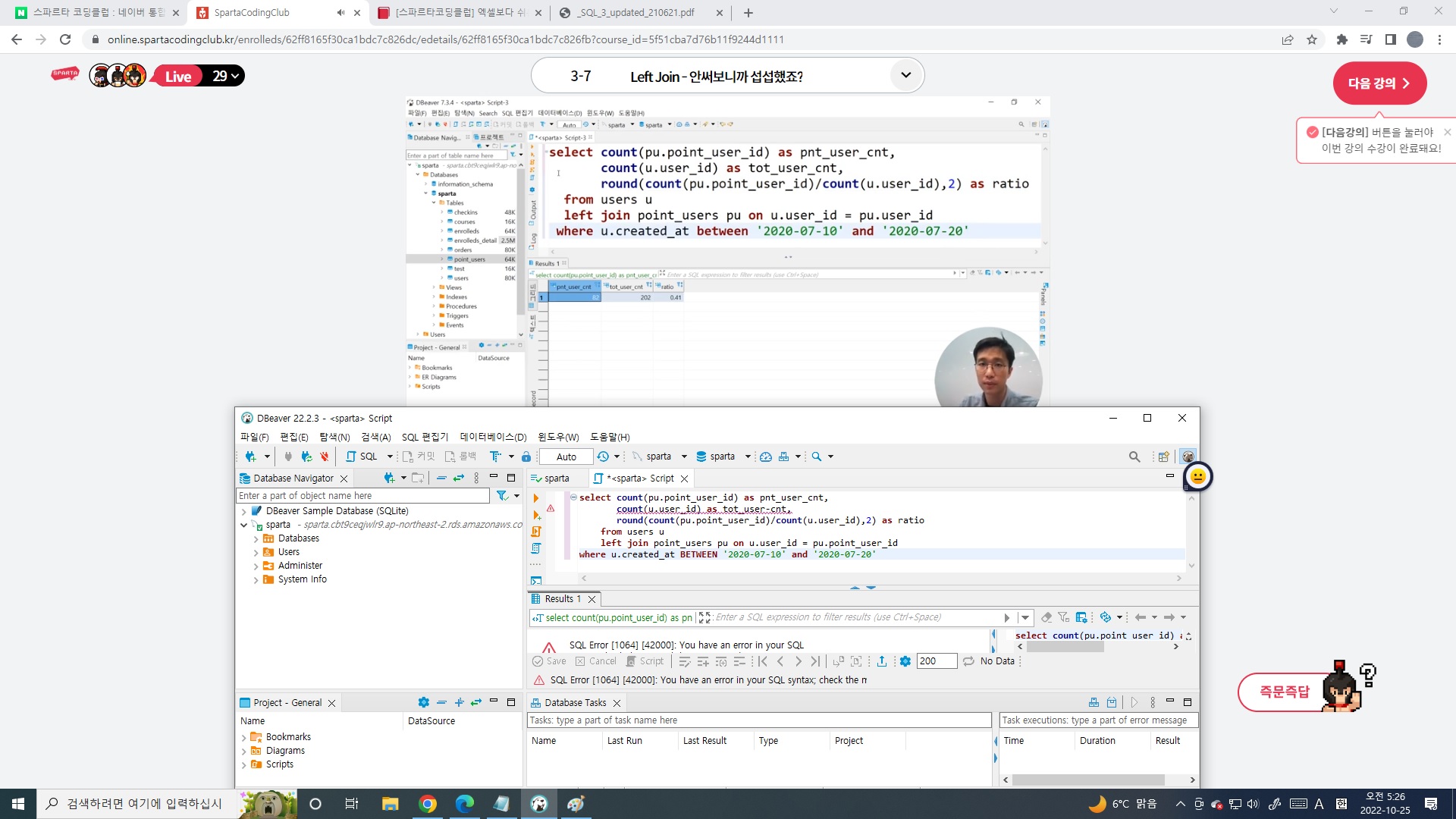
Task: Expand the lecture title 3-7 dropdown chevron
Action: pyautogui.click(x=905, y=75)
